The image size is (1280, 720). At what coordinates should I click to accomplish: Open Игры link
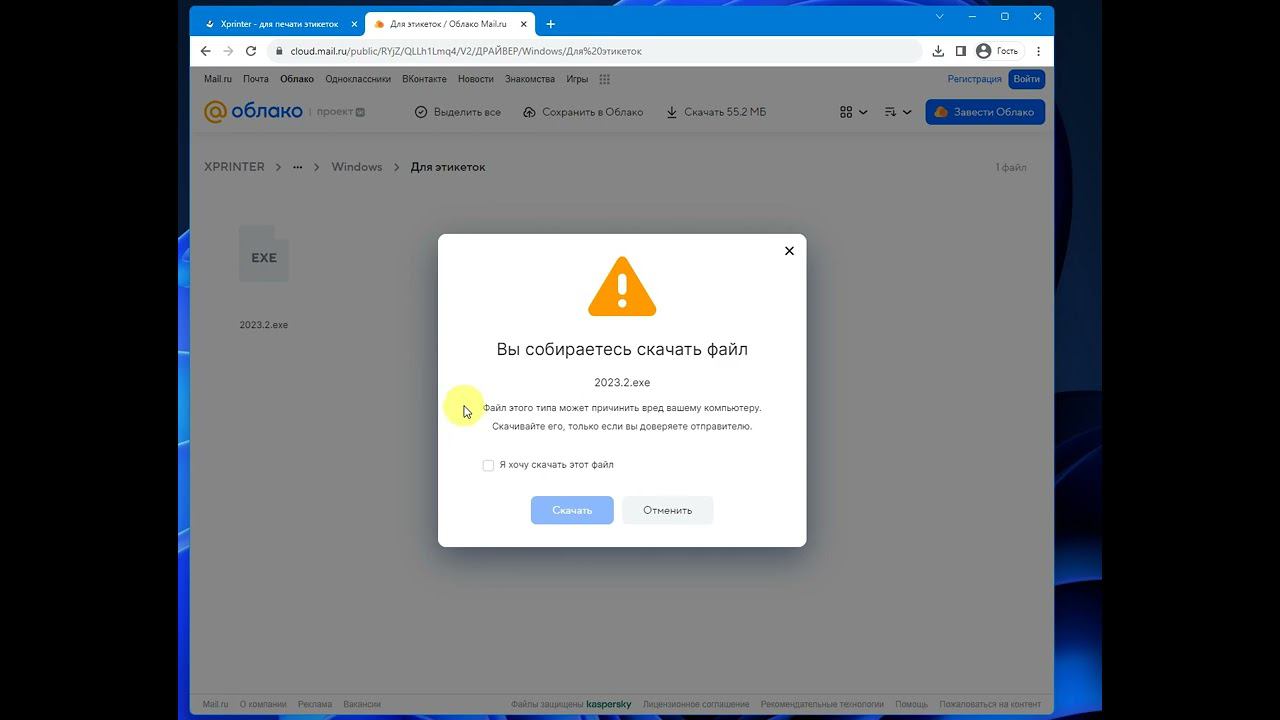[577, 79]
